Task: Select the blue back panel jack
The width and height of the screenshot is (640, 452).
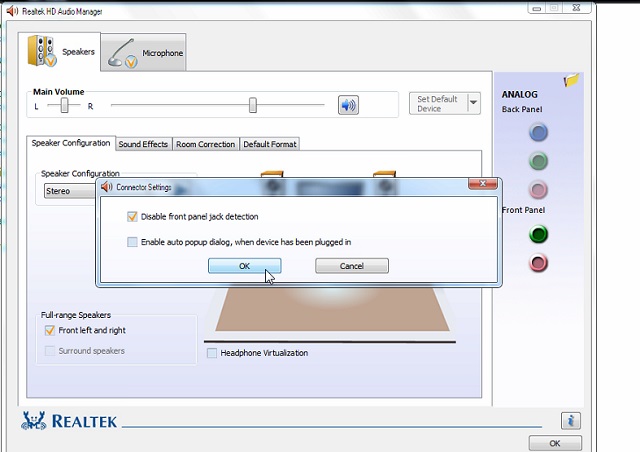Action: pyautogui.click(x=539, y=132)
